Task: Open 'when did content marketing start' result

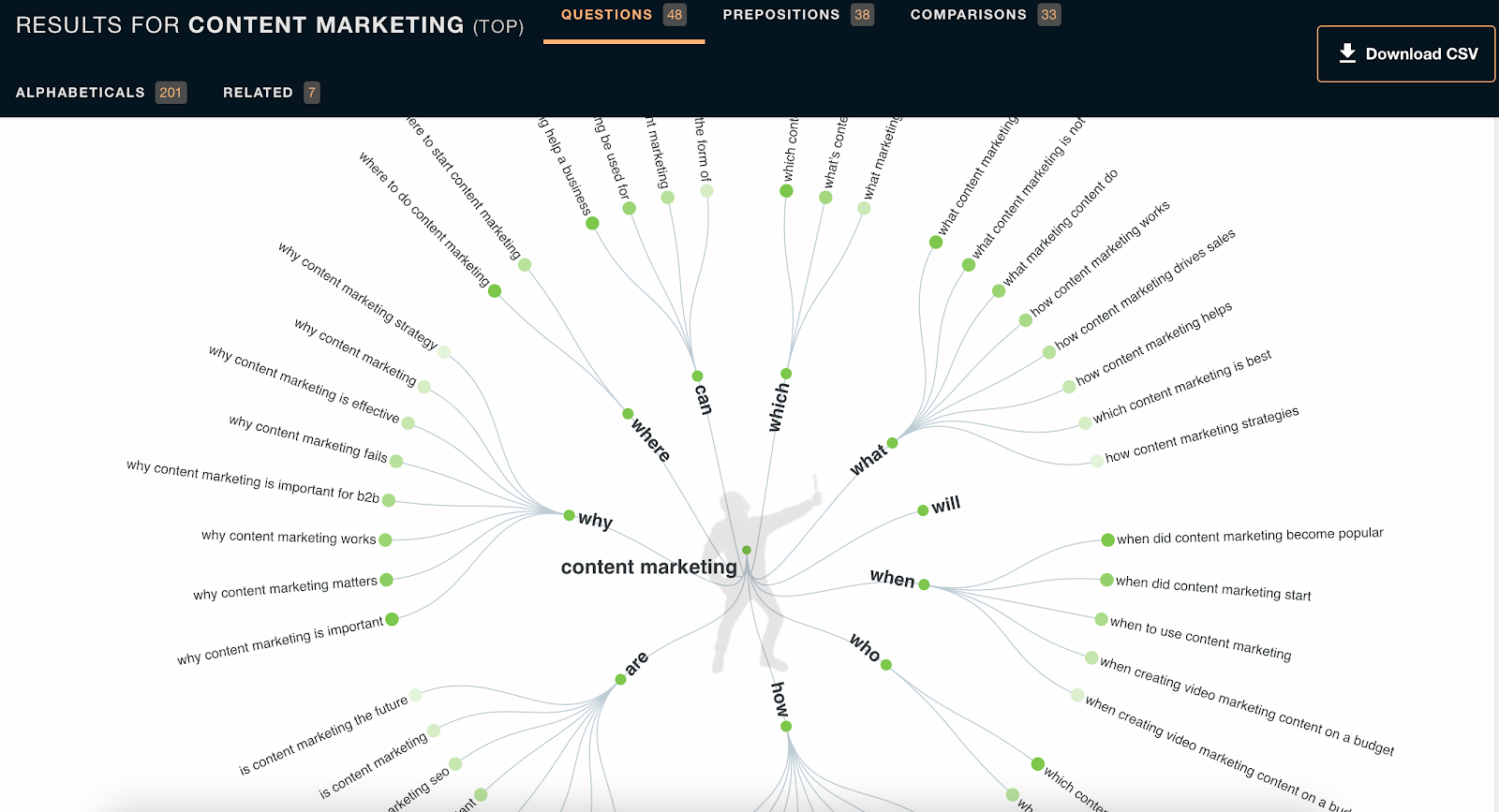Action: click(x=1213, y=588)
